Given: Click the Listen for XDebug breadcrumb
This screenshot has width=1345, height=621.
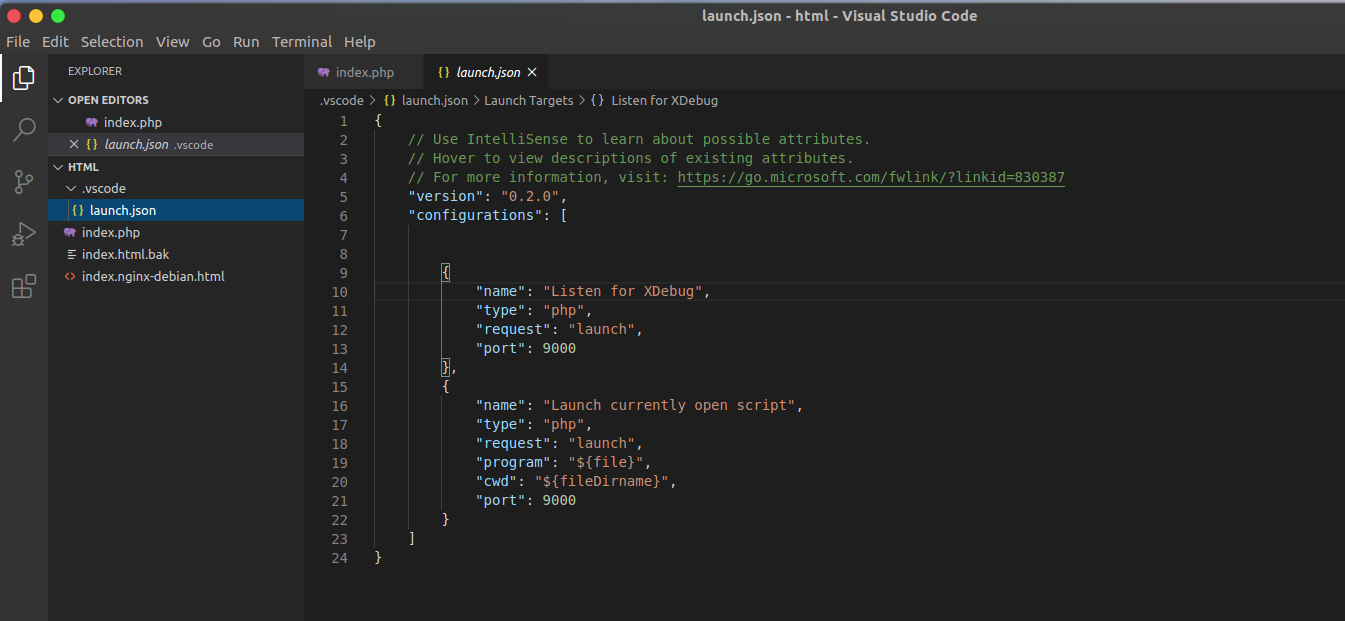Looking at the screenshot, I should click(x=664, y=100).
